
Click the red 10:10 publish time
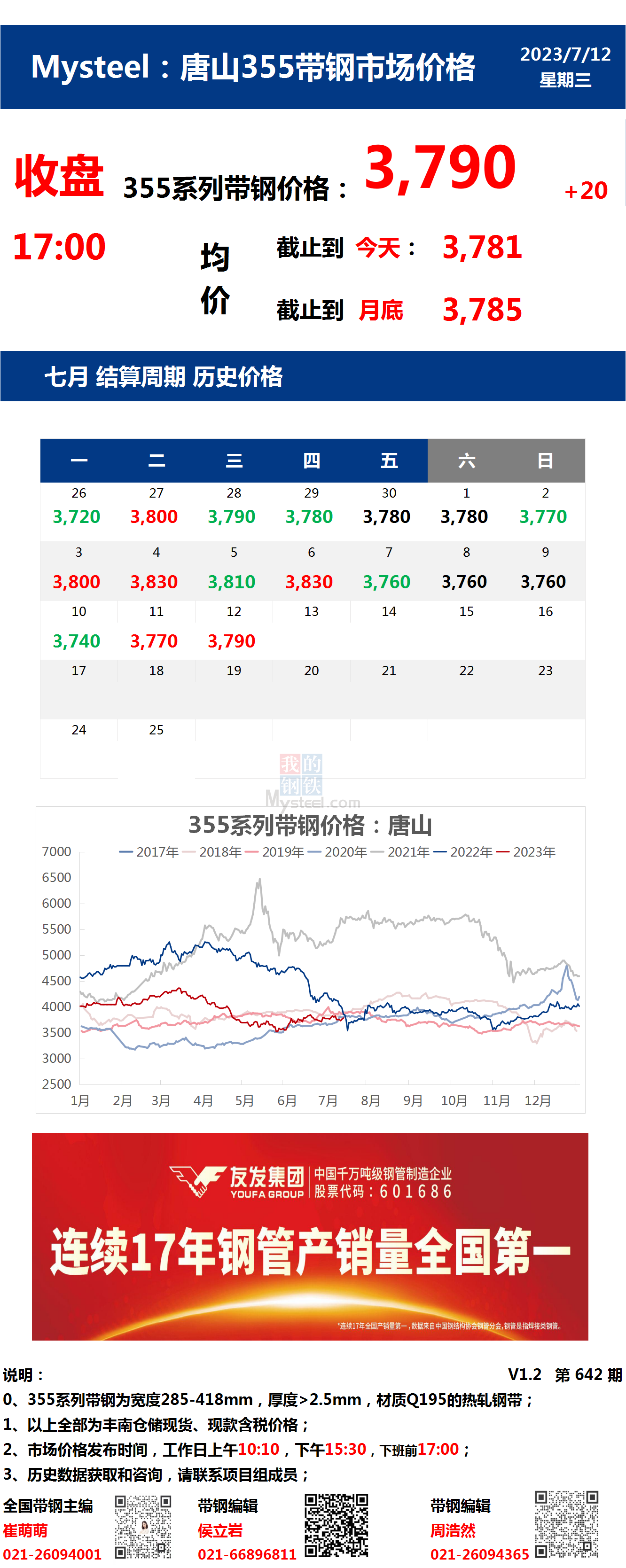click(259, 1449)
